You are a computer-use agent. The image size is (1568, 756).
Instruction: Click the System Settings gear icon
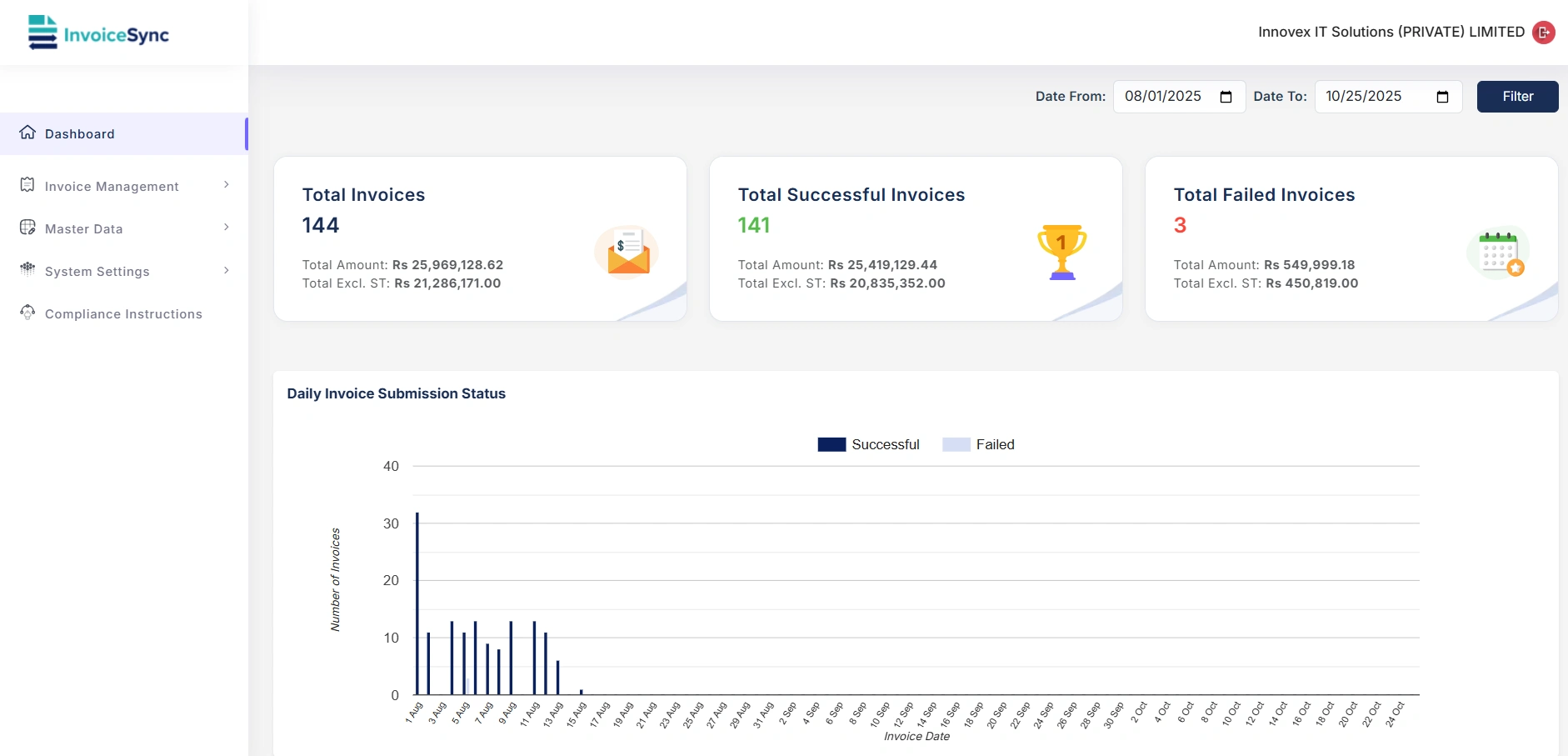point(27,269)
